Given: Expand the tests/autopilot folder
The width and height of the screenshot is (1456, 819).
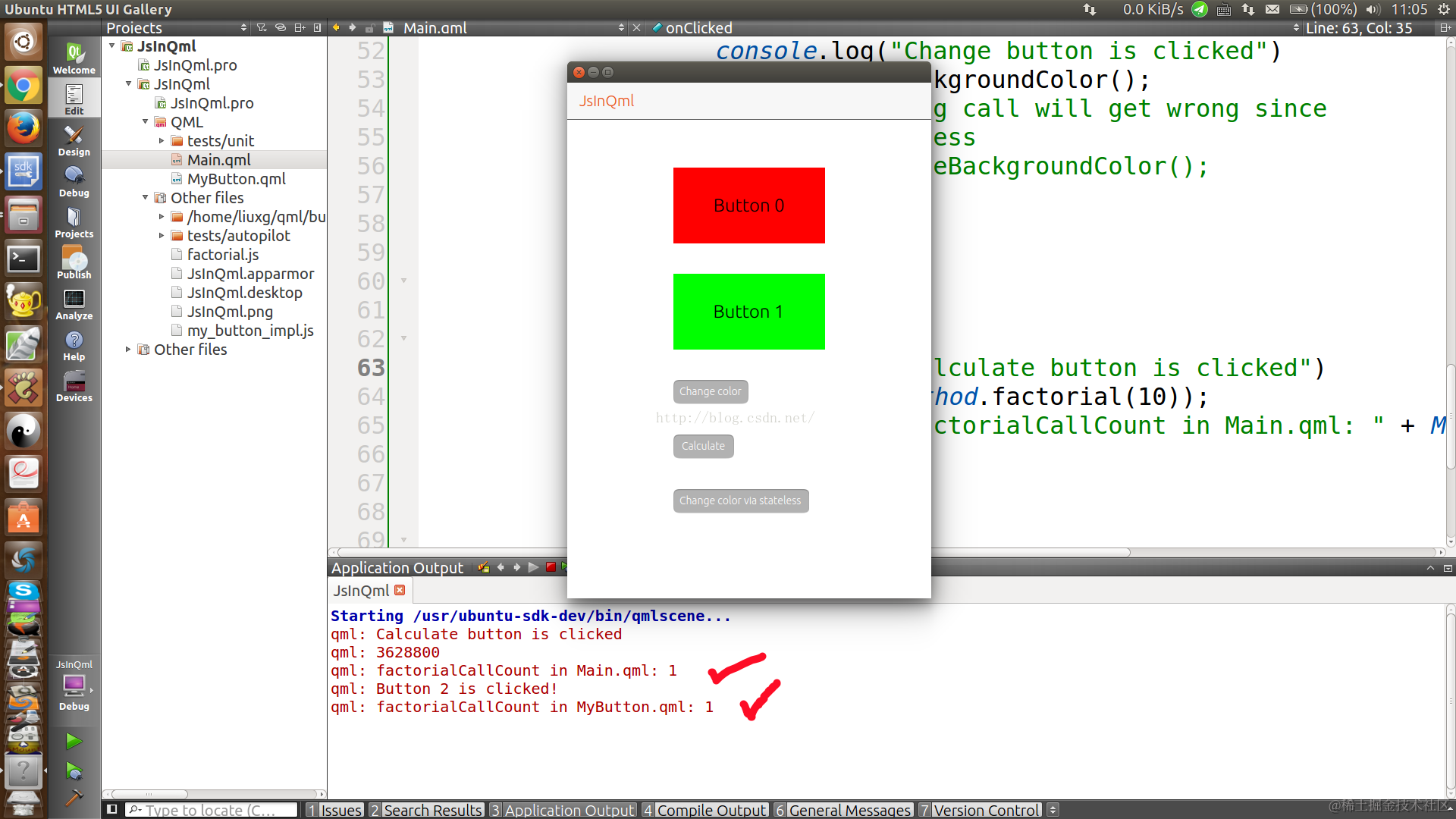Looking at the screenshot, I should tap(162, 236).
